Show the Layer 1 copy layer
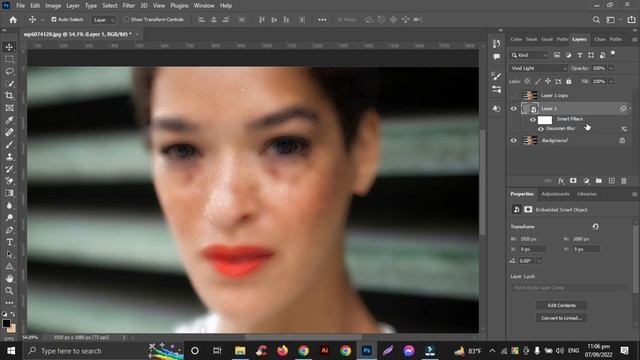Viewport: 640px width, 360px height. point(514,96)
